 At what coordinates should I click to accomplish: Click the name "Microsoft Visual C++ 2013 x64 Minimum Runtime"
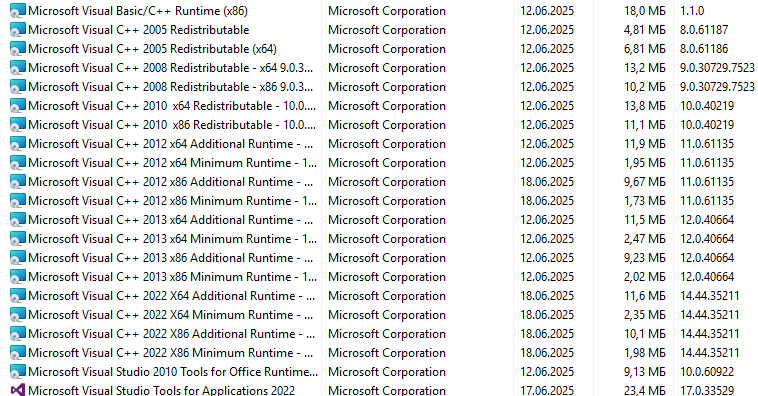pos(173,239)
